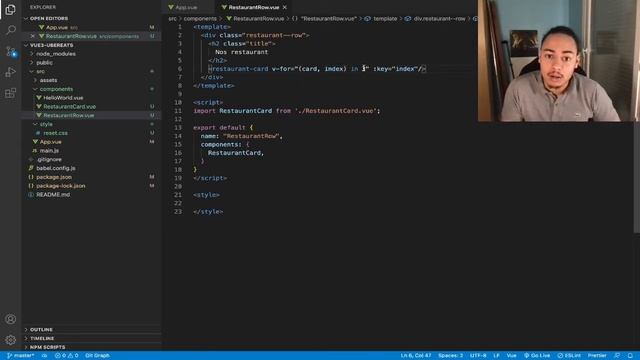This screenshot has height=360, width=640.
Task: Switch to the App.vue tab
Action: 187,7
